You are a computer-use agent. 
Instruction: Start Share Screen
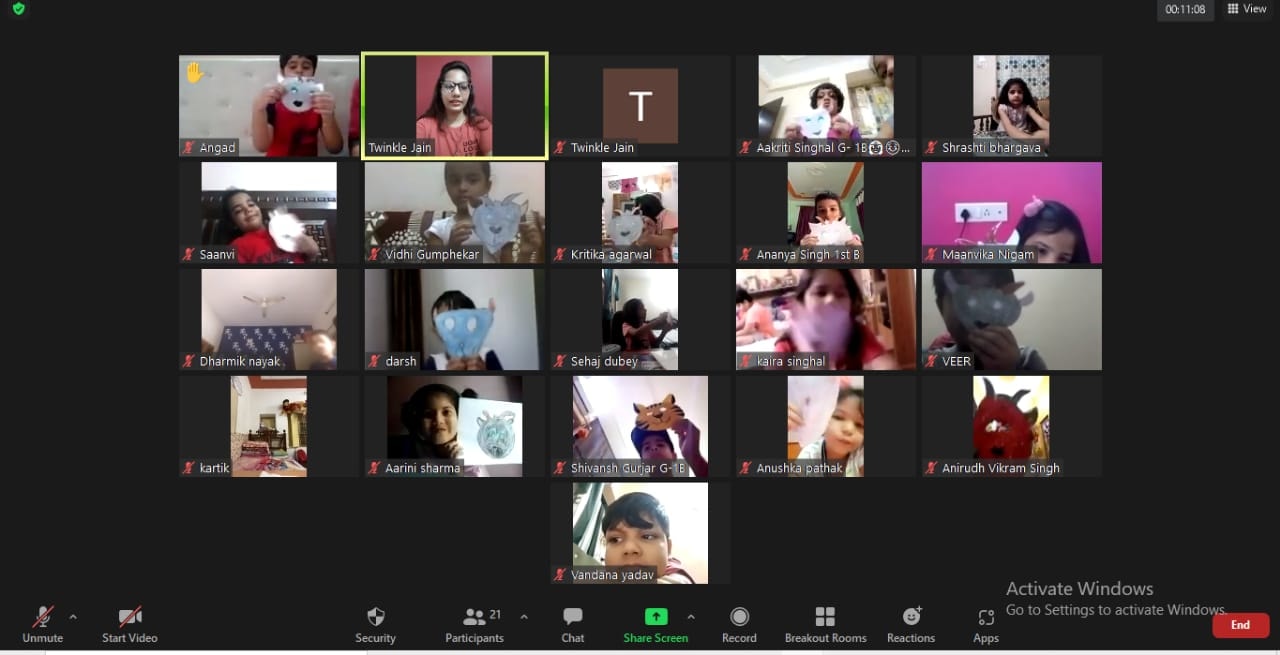[x=656, y=624]
